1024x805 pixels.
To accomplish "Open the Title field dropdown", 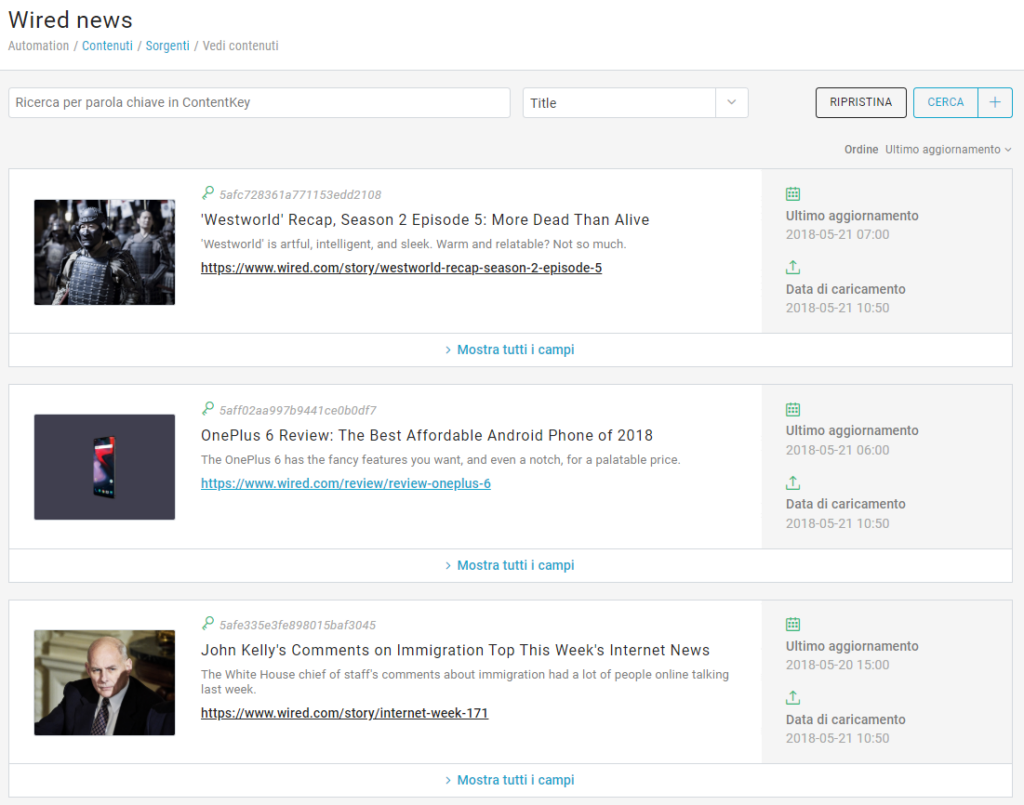I will pos(731,103).
